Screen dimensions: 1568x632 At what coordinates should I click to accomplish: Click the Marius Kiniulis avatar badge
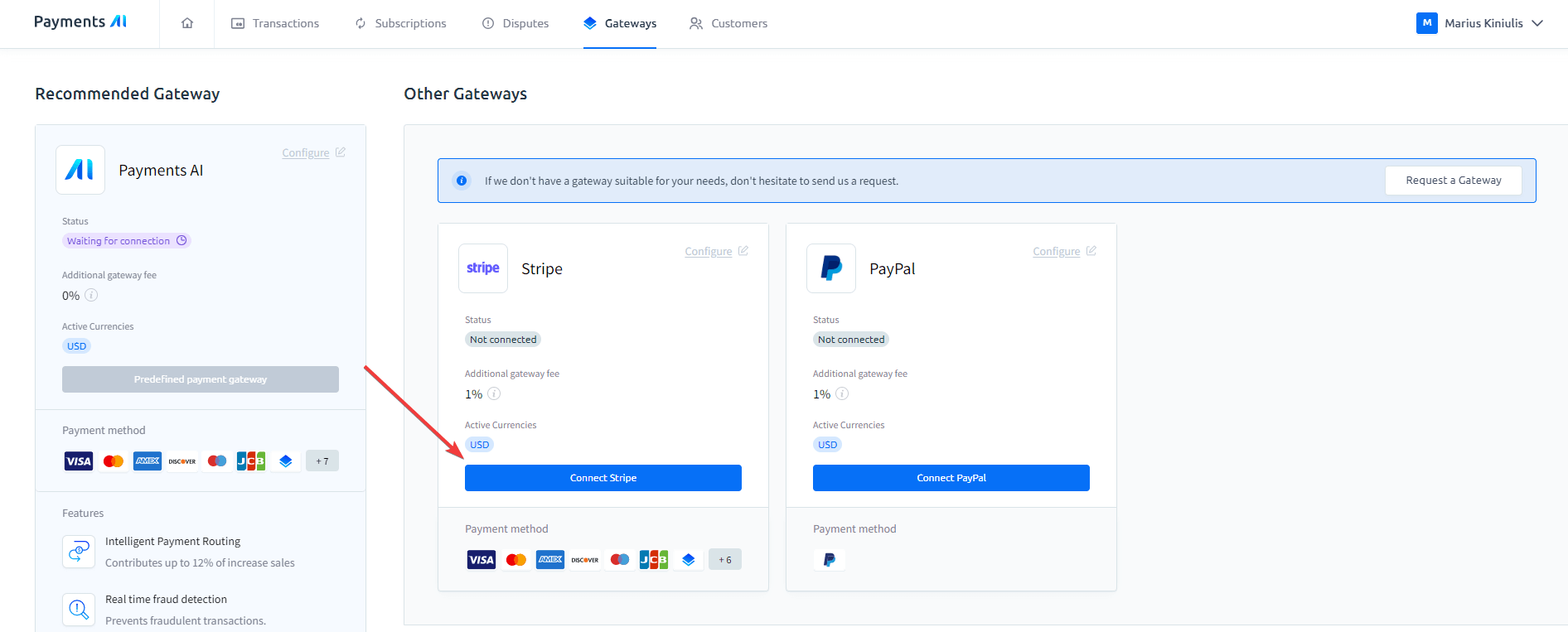coord(1426,23)
